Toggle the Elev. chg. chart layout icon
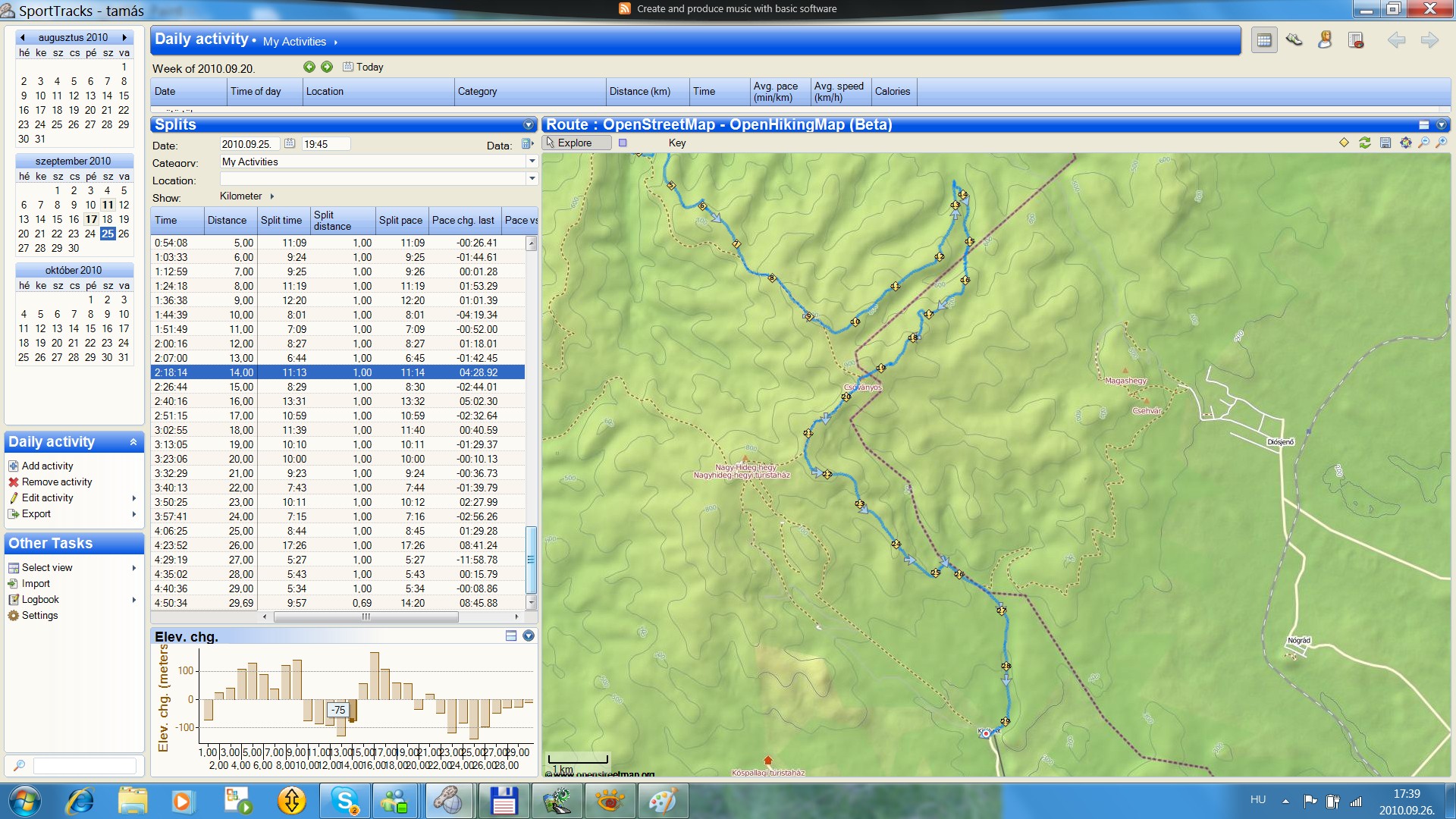 tap(511, 636)
